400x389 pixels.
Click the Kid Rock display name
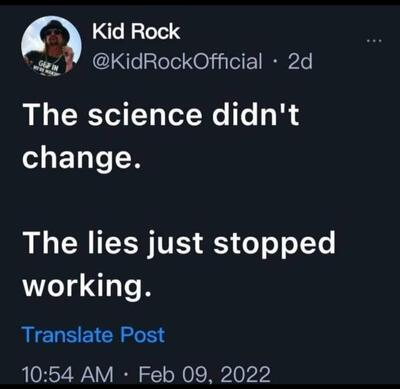click(136, 32)
